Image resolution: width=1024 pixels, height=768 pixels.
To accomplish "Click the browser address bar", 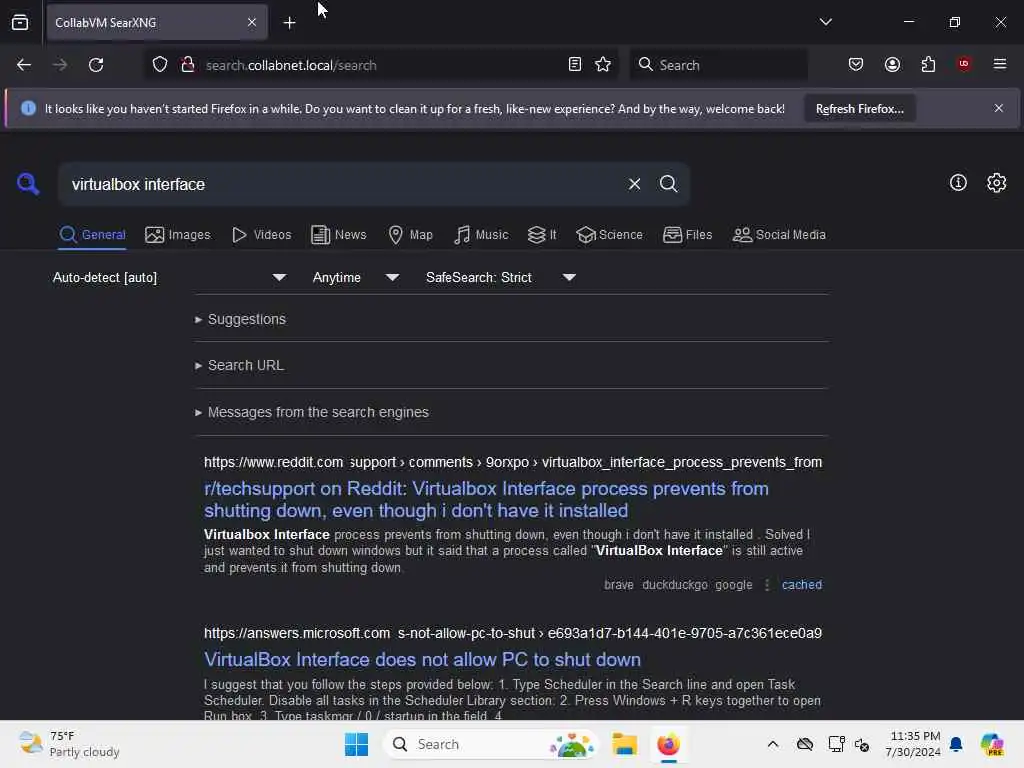I will coord(382,65).
